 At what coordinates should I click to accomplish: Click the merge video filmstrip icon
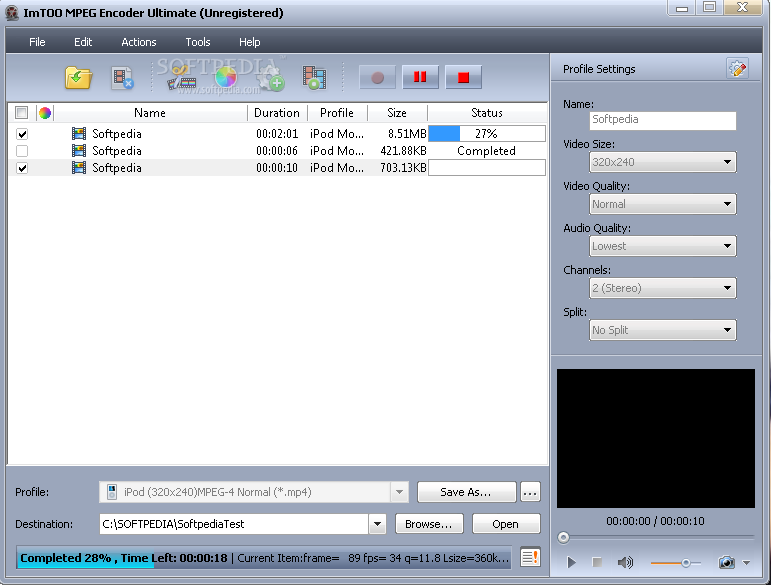(x=315, y=78)
